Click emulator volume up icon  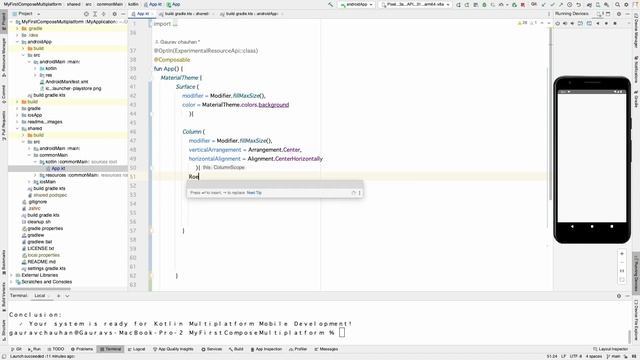[x=565, y=23]
